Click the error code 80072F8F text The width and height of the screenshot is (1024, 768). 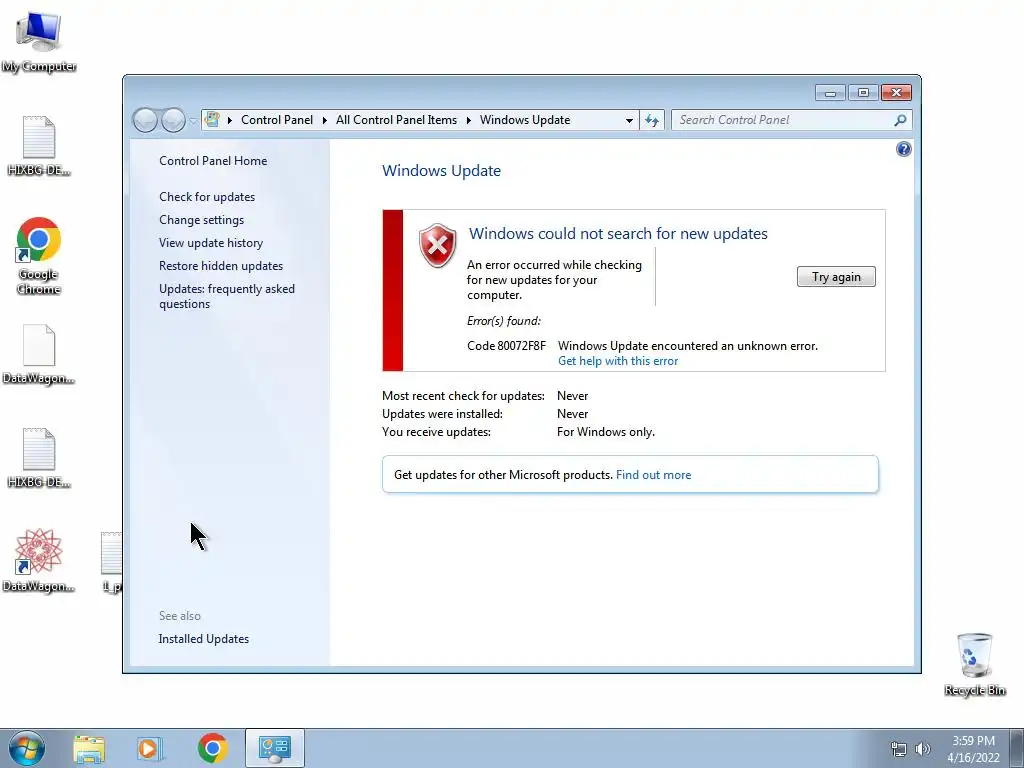click(506, 346)
